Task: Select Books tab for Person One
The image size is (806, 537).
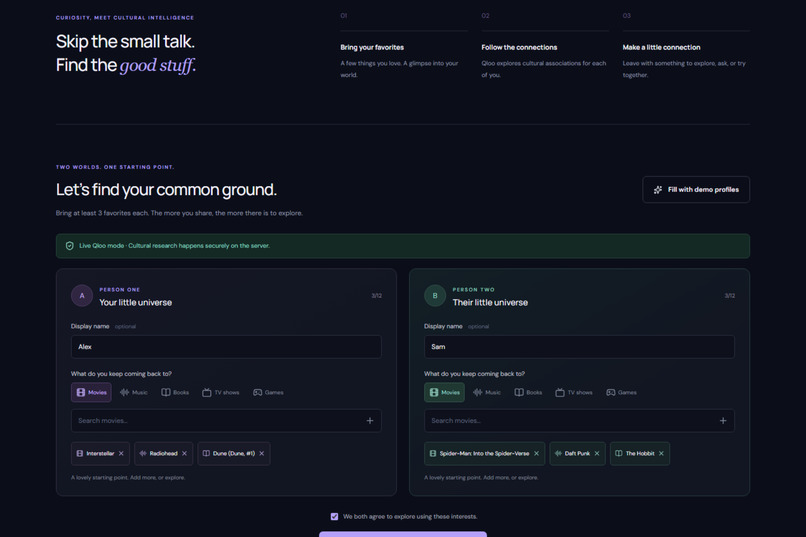Action: pyautogui.click(x=175, y=393)
